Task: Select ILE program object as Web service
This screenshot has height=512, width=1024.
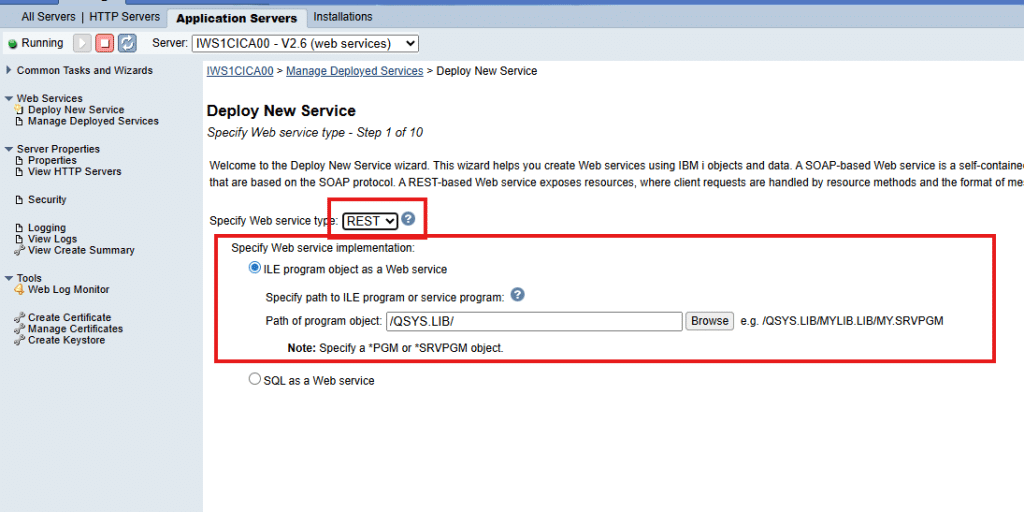Action: click(x=255, y=268)
